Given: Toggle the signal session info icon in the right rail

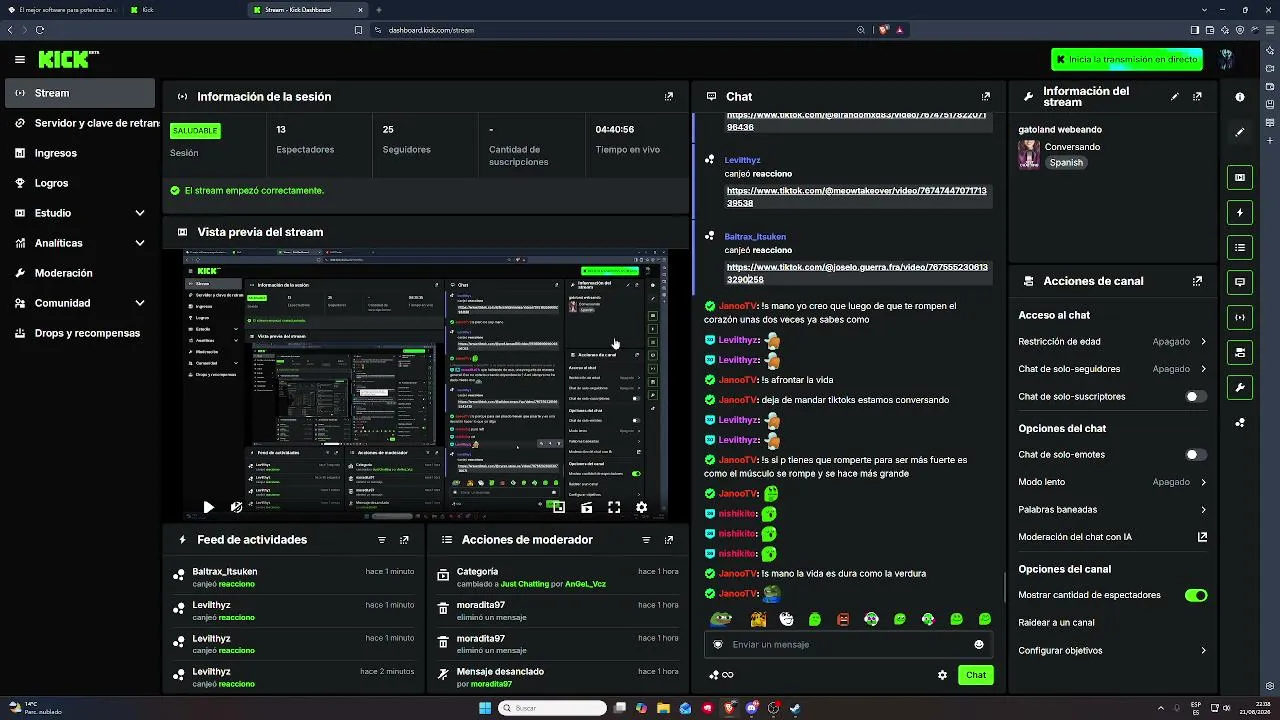Looking at the screenshot, I should tap(1240, 318).
